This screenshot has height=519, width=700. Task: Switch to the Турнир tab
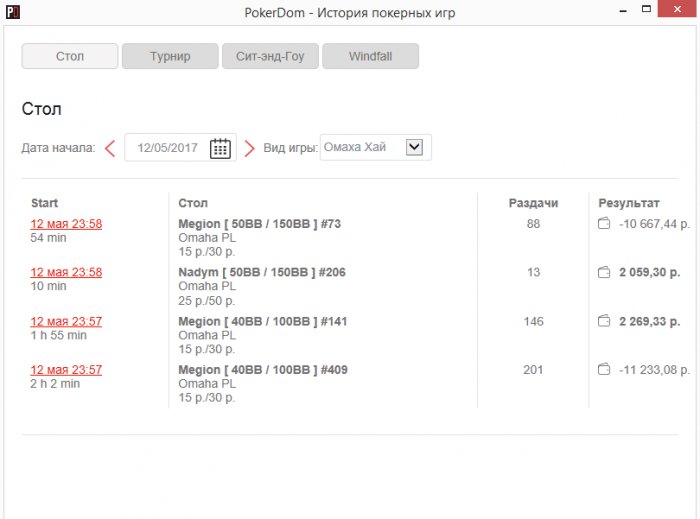170,56
